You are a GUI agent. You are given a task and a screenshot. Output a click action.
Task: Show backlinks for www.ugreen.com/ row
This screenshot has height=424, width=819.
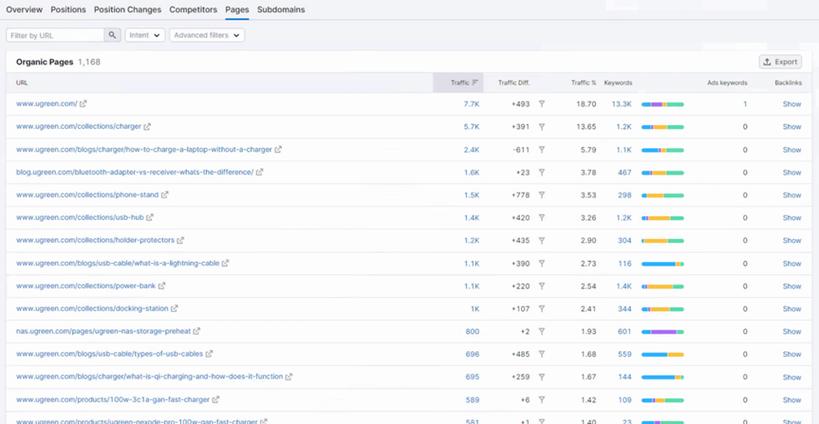point(792,104)
